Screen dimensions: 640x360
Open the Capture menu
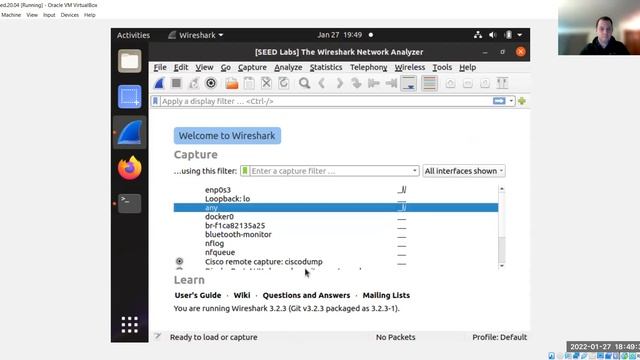[252, 67]
